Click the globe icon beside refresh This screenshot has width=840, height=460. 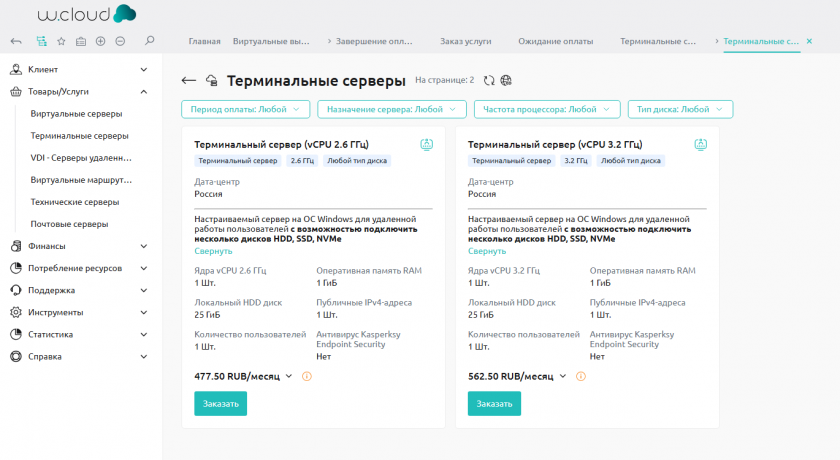click(506, 80)
